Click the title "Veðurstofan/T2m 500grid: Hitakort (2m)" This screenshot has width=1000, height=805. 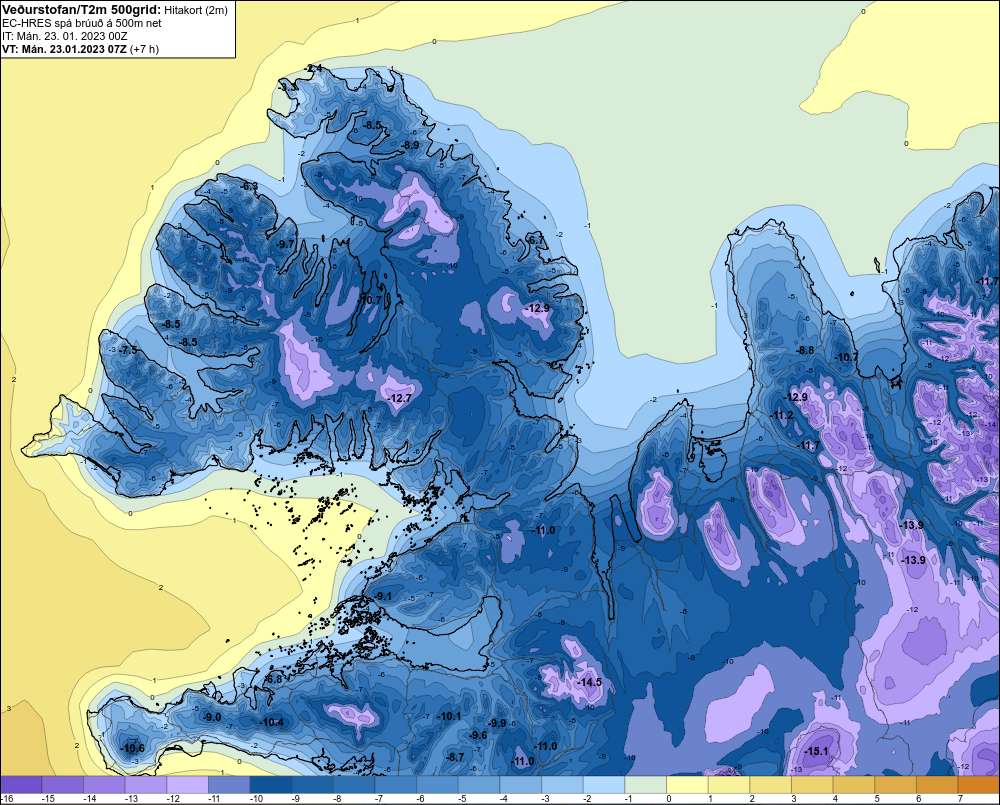point(114,10)
